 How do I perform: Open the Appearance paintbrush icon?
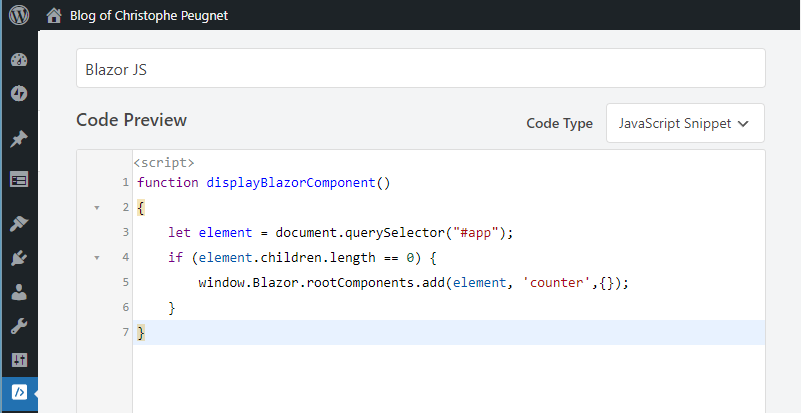click(19, 223)
